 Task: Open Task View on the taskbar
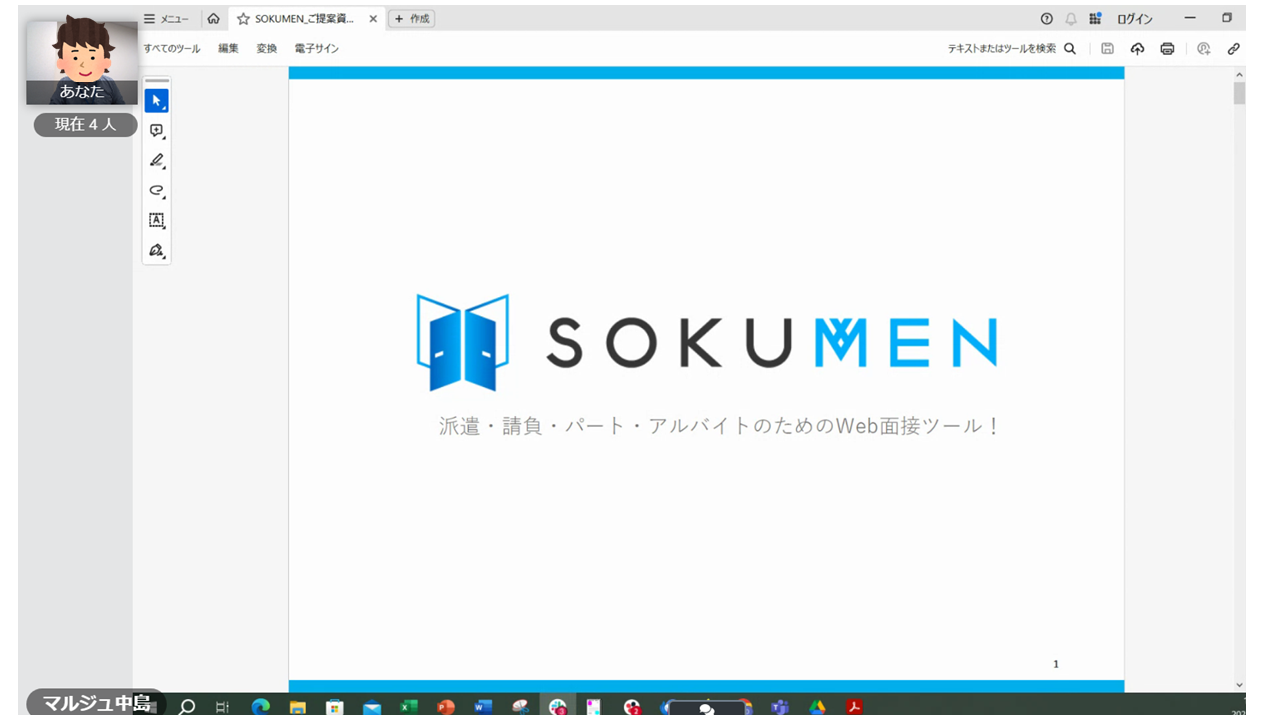point(222,707)
